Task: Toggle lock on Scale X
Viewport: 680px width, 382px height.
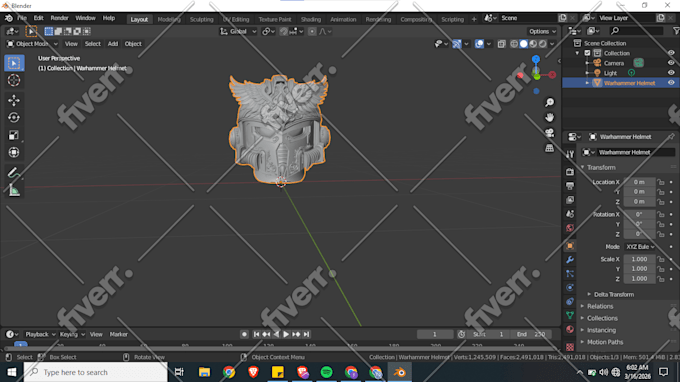Action: pyautogui.click(x=660, y=259)
